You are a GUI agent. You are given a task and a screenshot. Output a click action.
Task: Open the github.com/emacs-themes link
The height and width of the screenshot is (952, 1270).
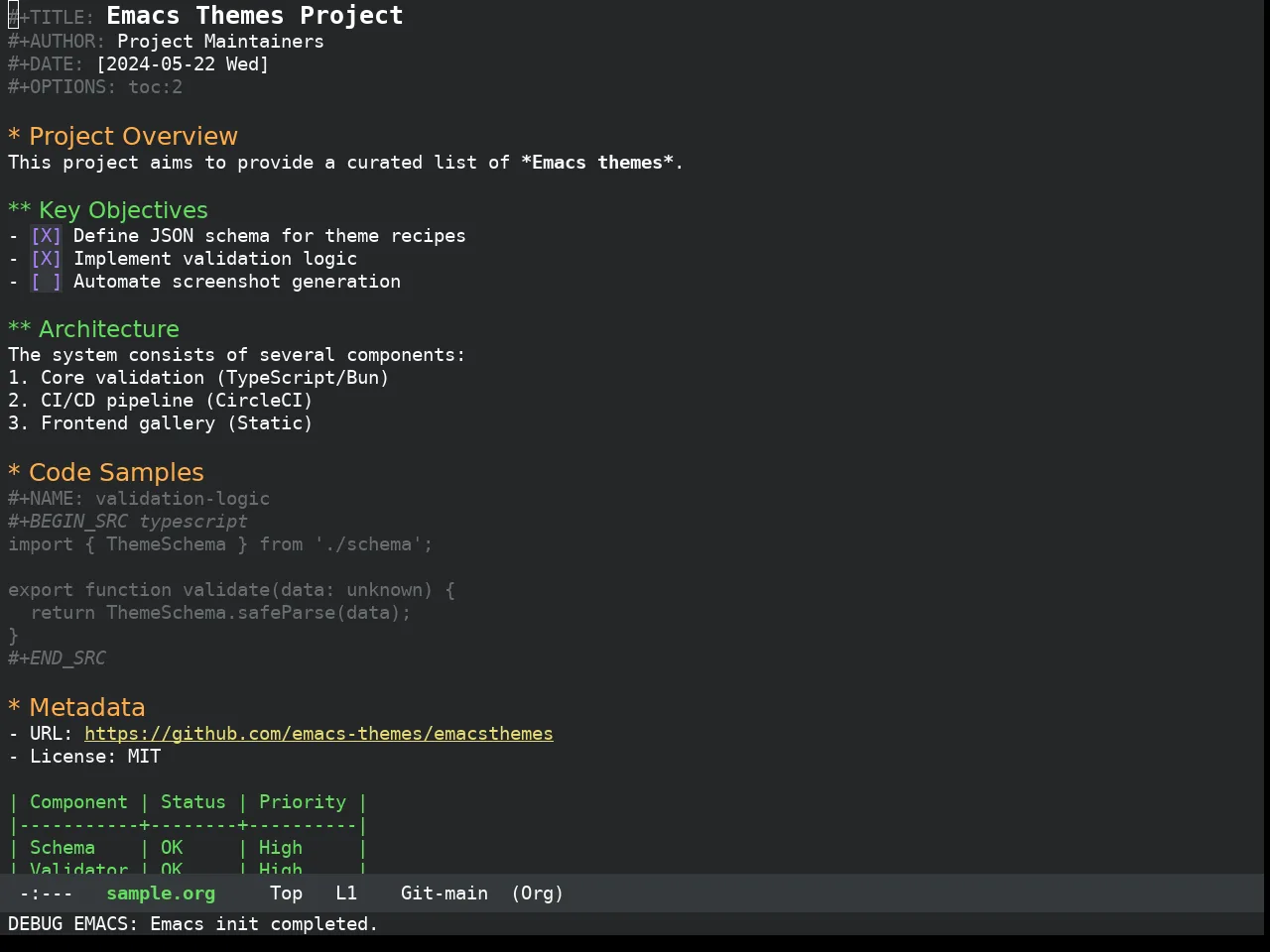(318, 734)
